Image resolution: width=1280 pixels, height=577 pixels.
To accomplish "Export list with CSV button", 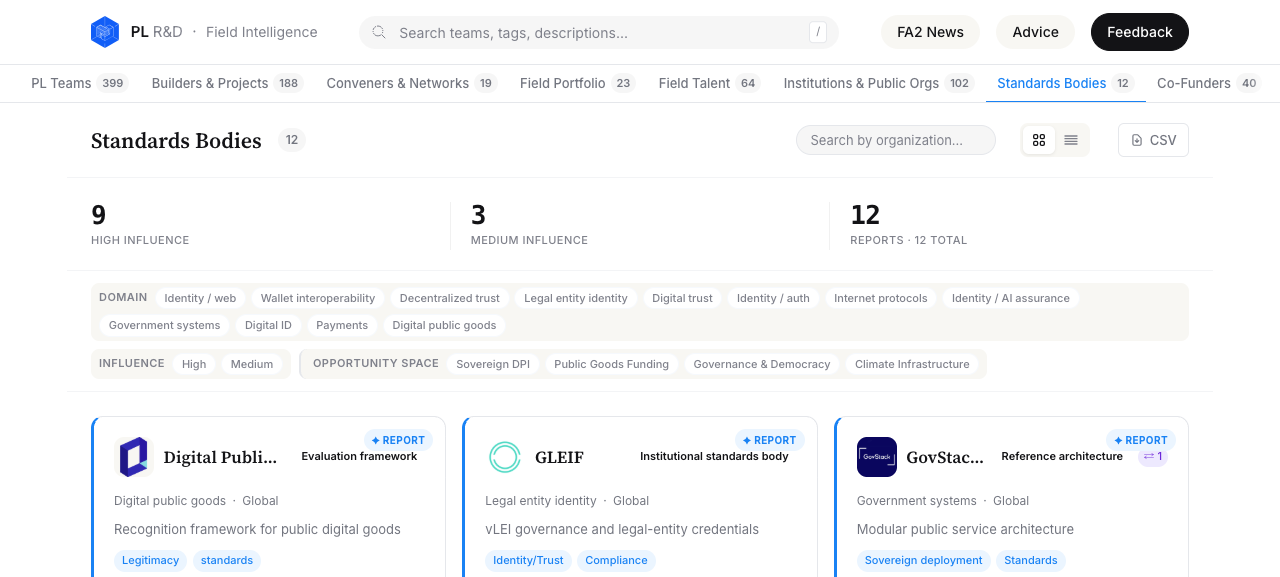I will point(1153,140).
